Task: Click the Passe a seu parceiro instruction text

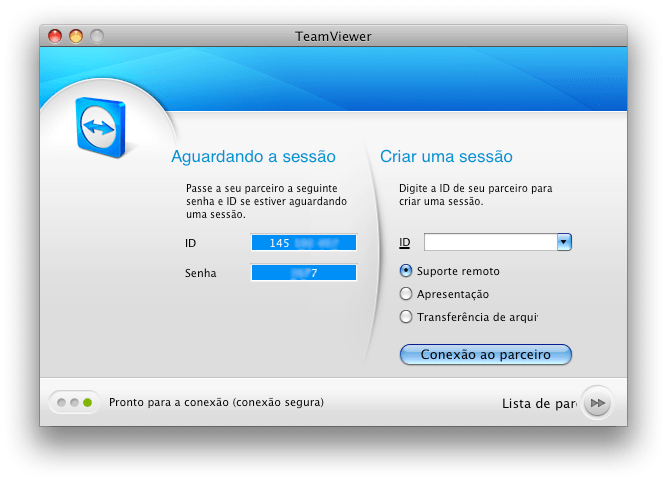Action: pyautogui.click(x=266, y=201)
